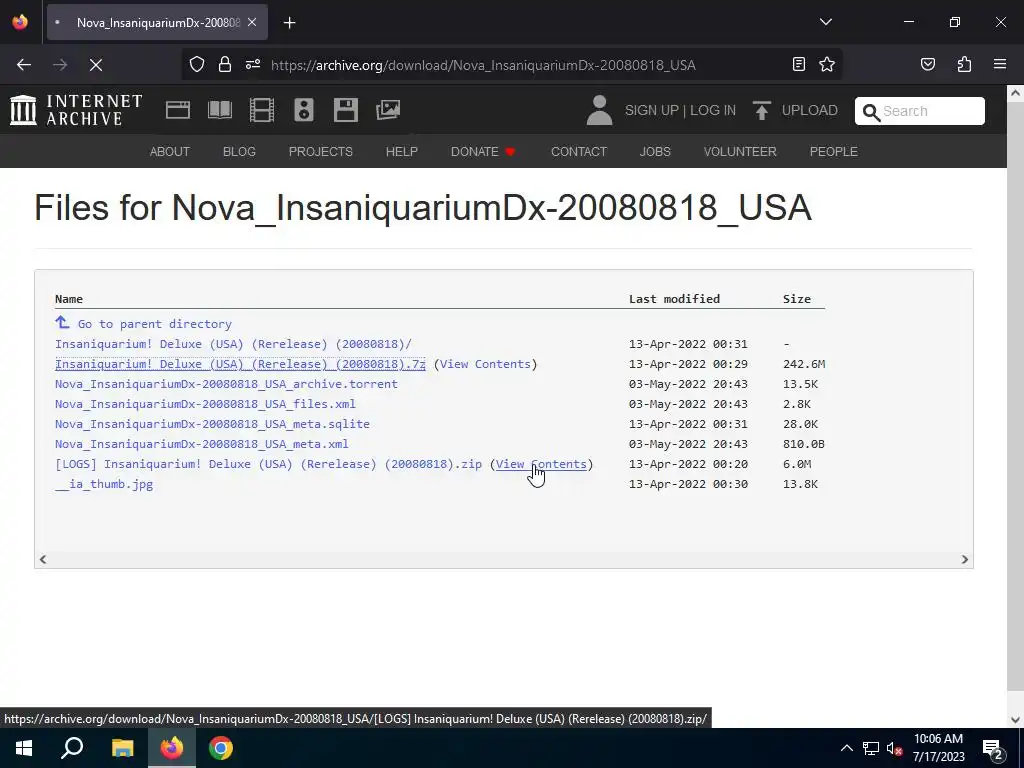Click the Search input field
The height and width of the screenshot is (768, 1024).
click(920, 111)
